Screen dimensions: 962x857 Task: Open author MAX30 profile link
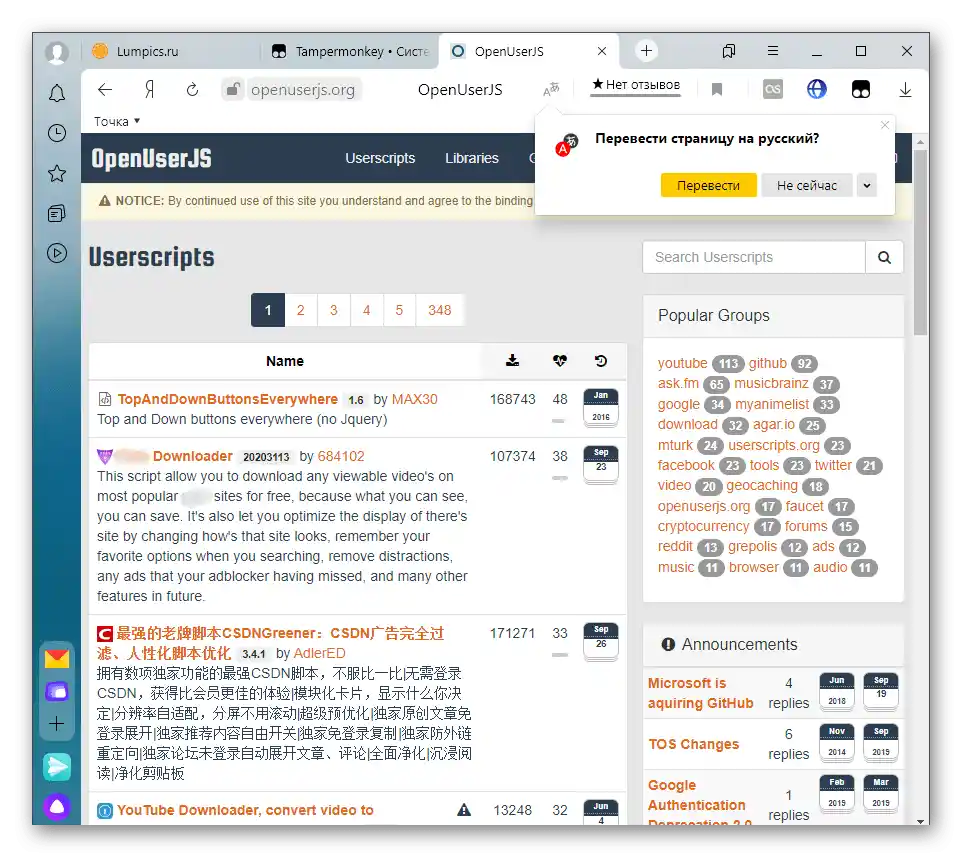tap(414, 399)
